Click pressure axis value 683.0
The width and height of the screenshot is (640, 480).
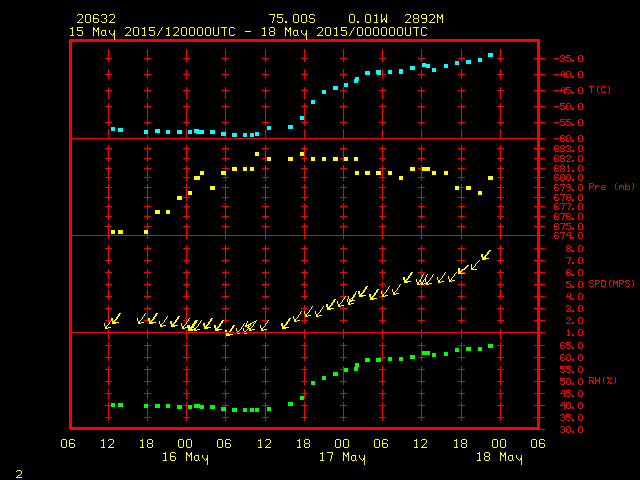pyautogui.click(x=569, y=149)
